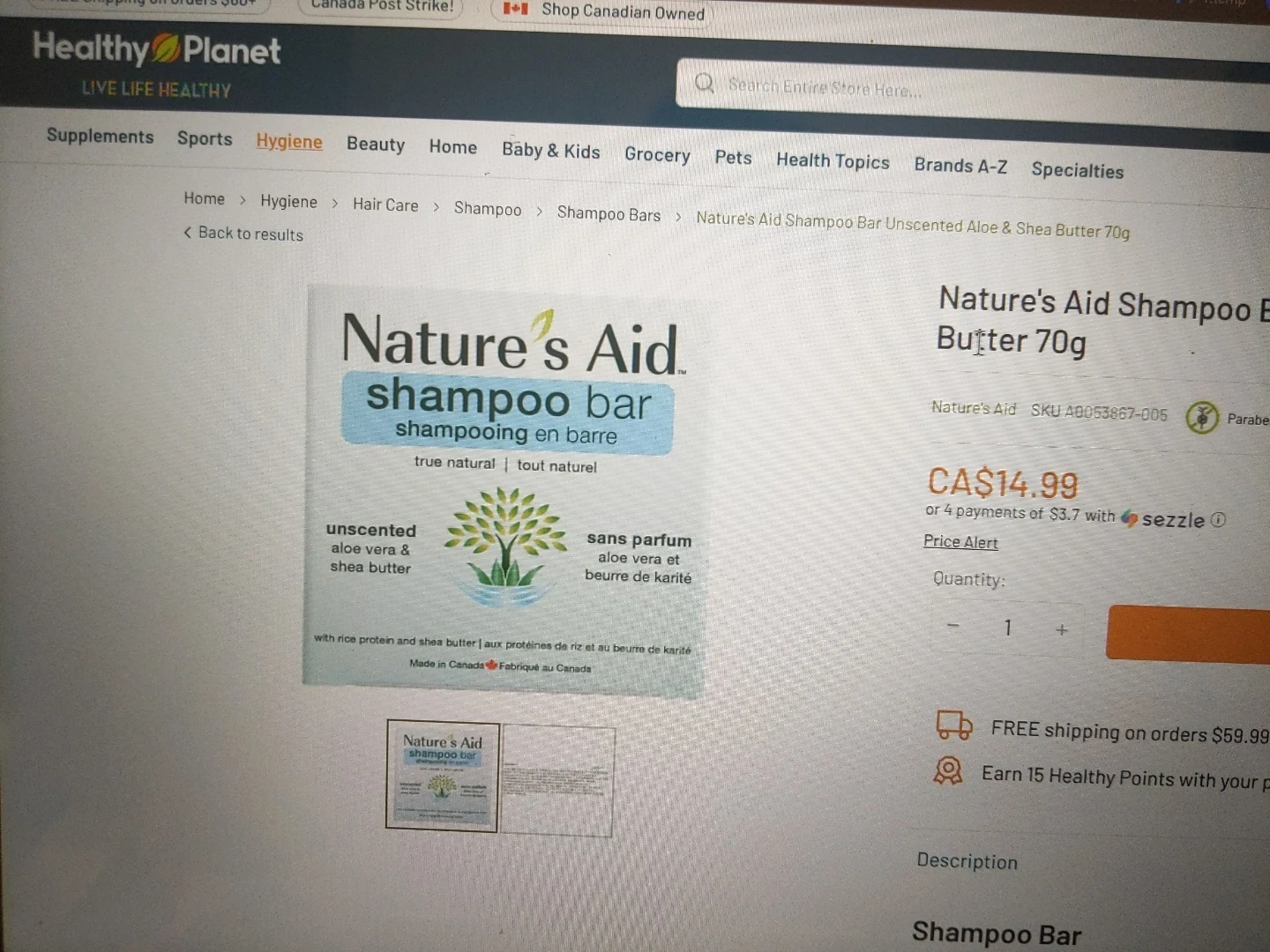Open the Hygiene menu

289,141
